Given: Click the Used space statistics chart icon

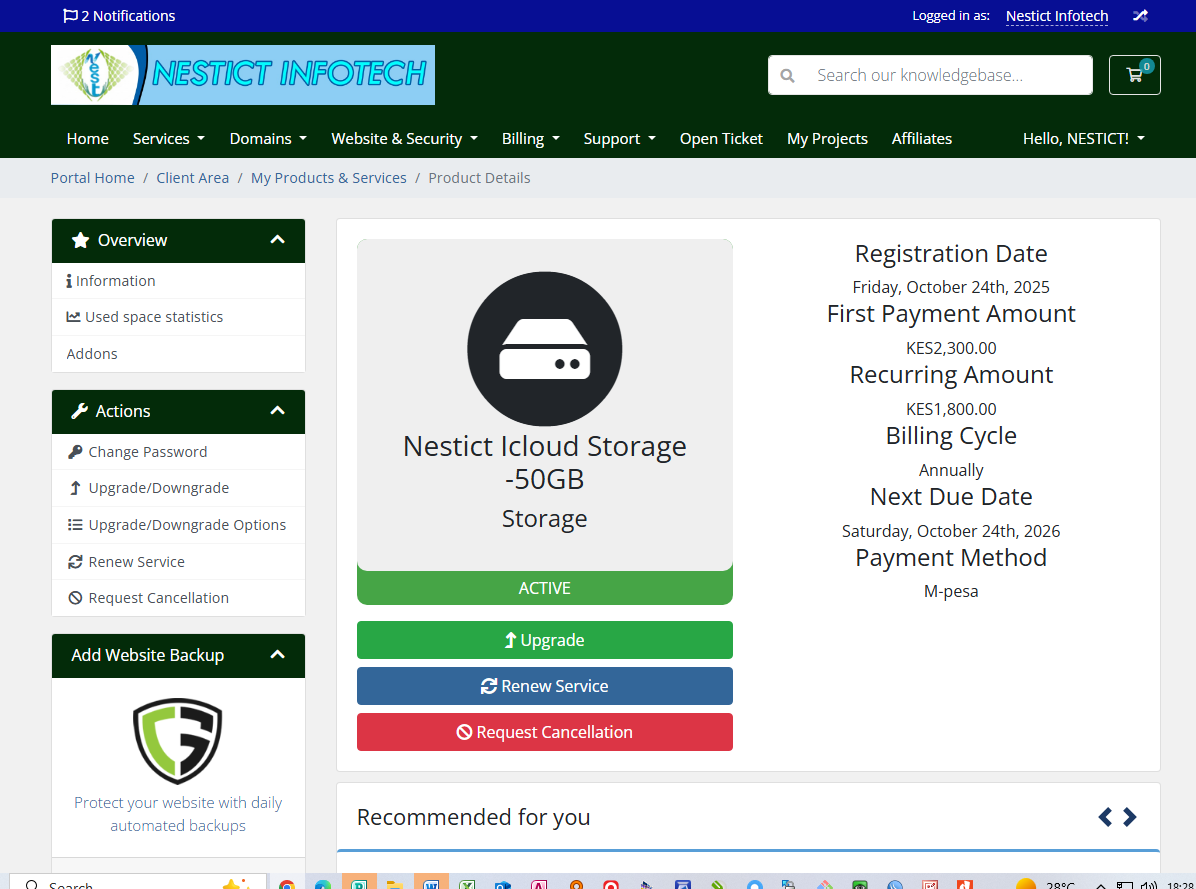Looking at the screenshot, I should [72, 317].
